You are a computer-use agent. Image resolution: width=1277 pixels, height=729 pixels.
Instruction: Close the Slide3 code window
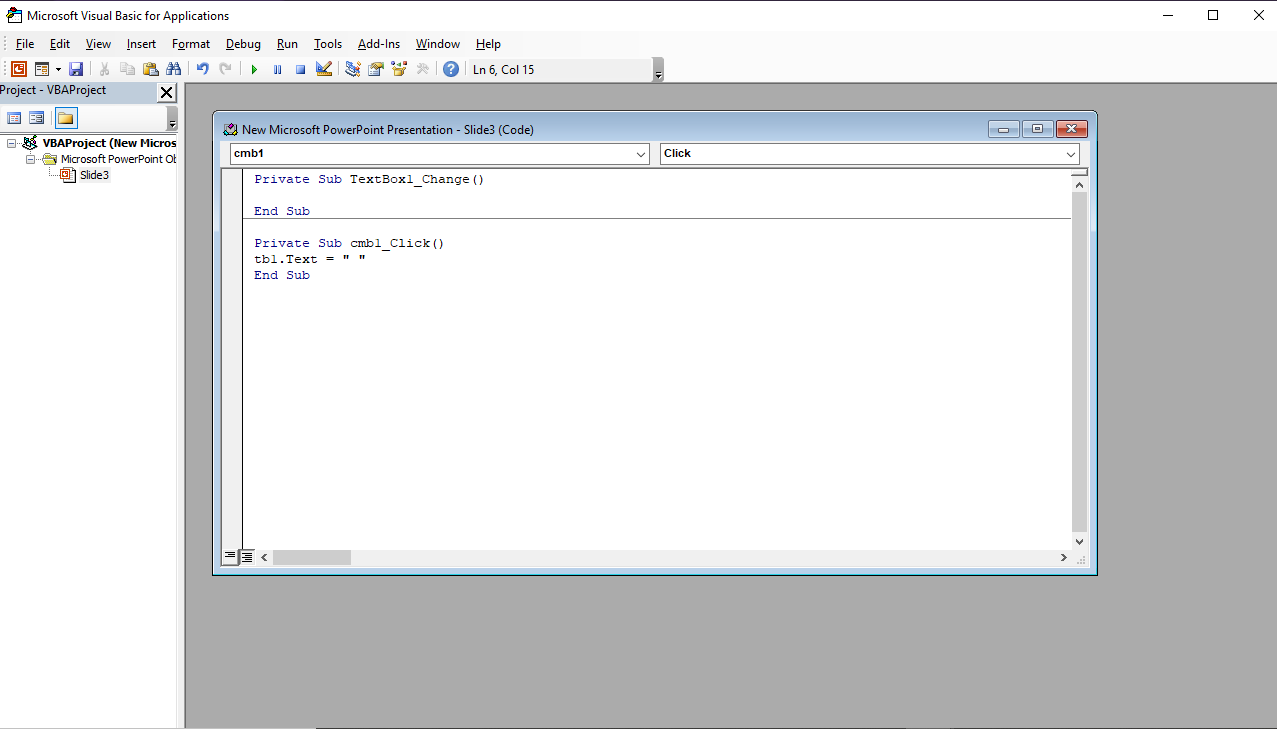pos(1071,129)
